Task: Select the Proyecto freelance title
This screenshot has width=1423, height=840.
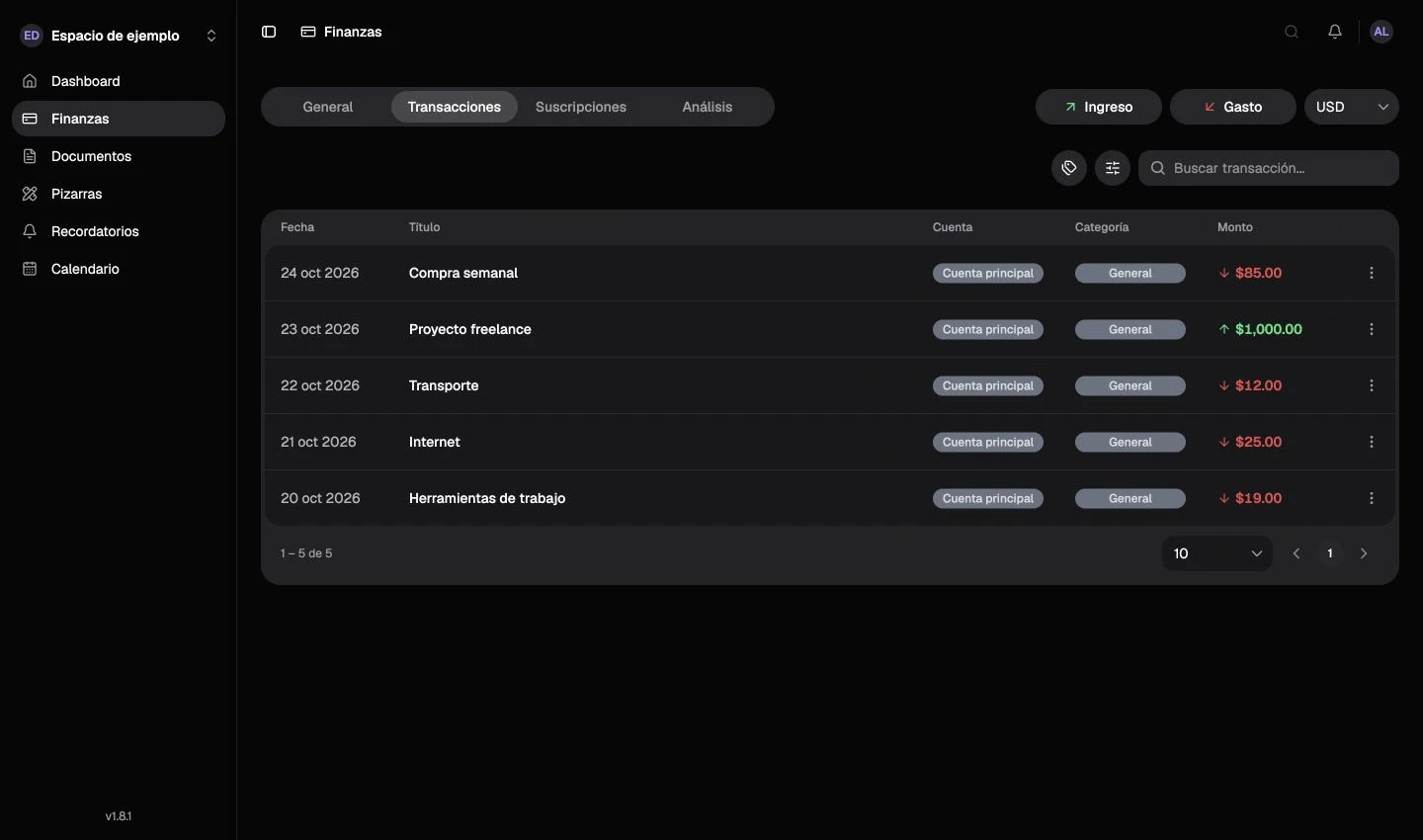Action: pyautogui.click(x=470, y=329)
